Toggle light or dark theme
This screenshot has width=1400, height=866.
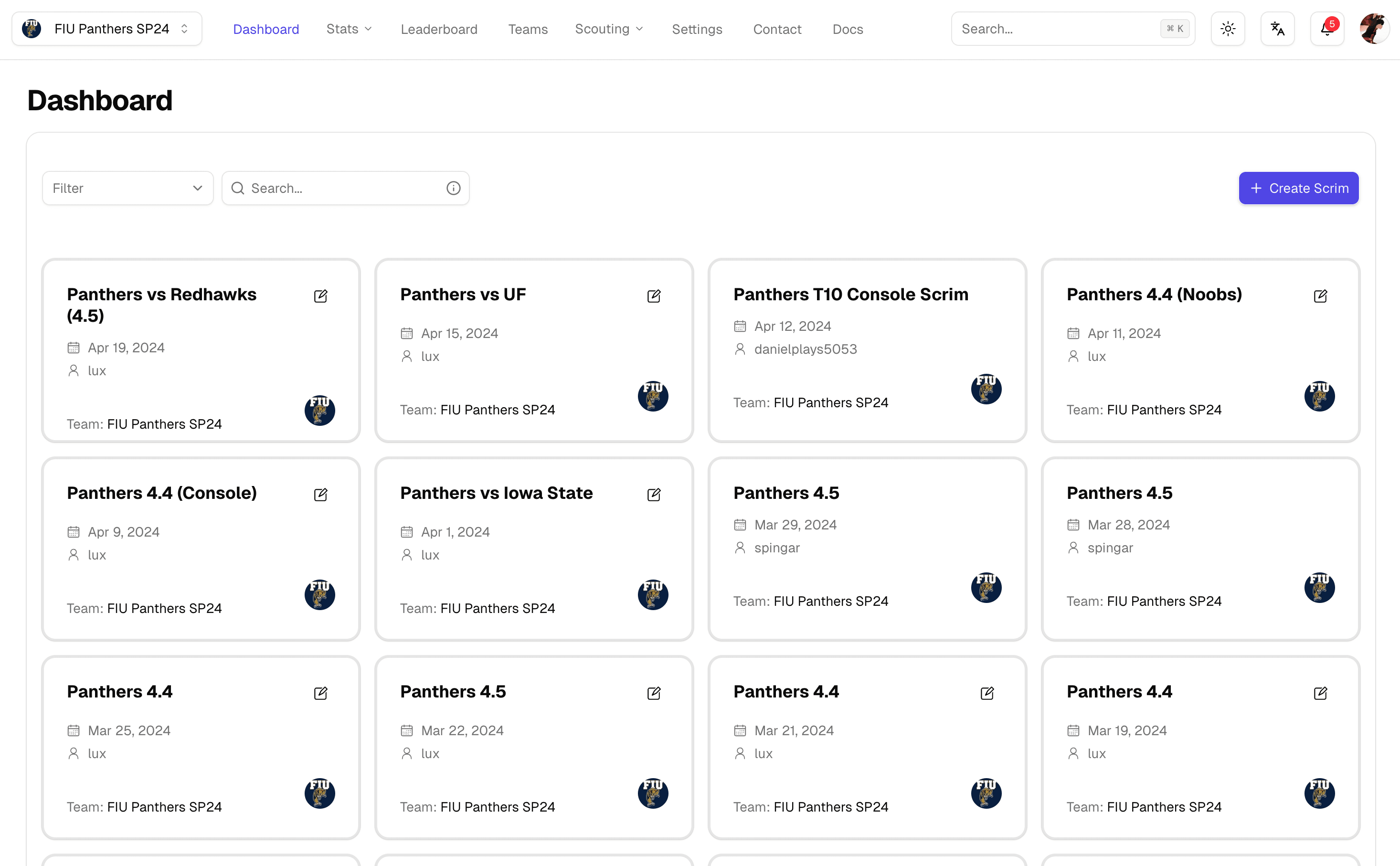[x=1228, y=28]
